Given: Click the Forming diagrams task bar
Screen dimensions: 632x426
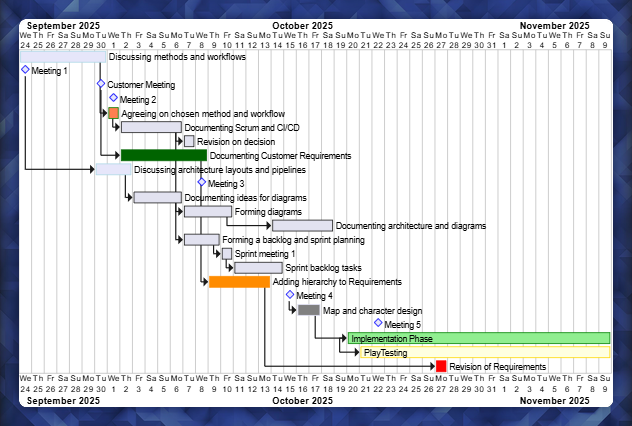Looking at the screenshot, I should 208,211.
